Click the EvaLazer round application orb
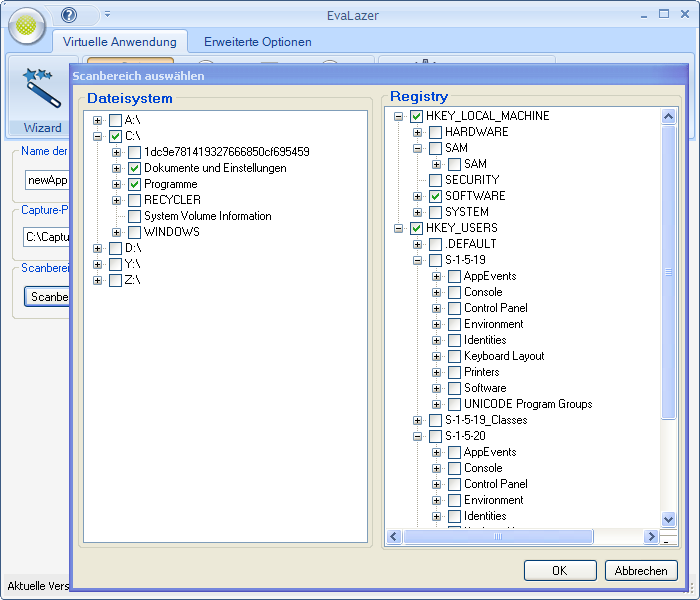The width and height of the screenshot is (700, 600). [28, 25]
